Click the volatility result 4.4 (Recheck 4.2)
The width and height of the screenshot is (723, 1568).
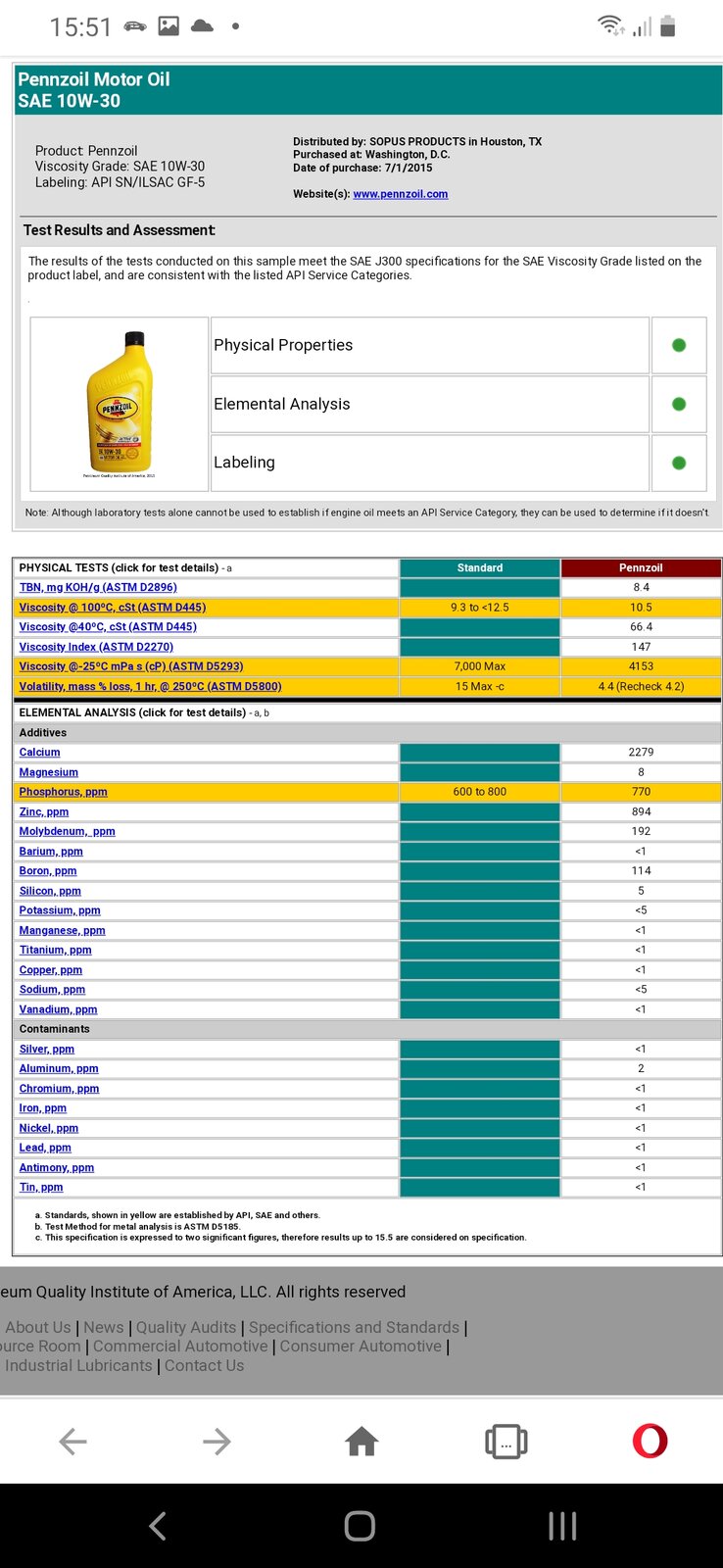coord(641,686)
